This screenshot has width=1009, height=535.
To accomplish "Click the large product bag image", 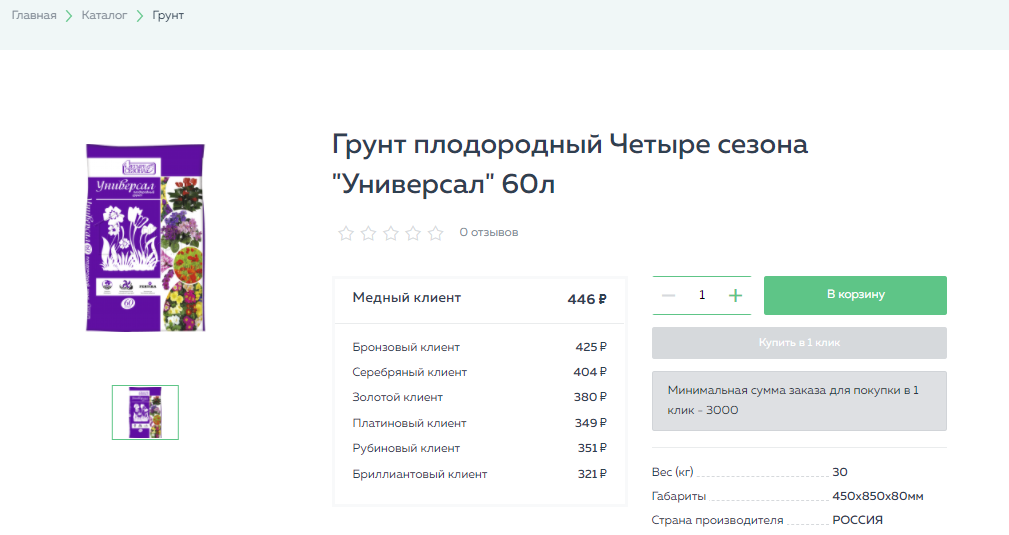I will coord(145,238).
